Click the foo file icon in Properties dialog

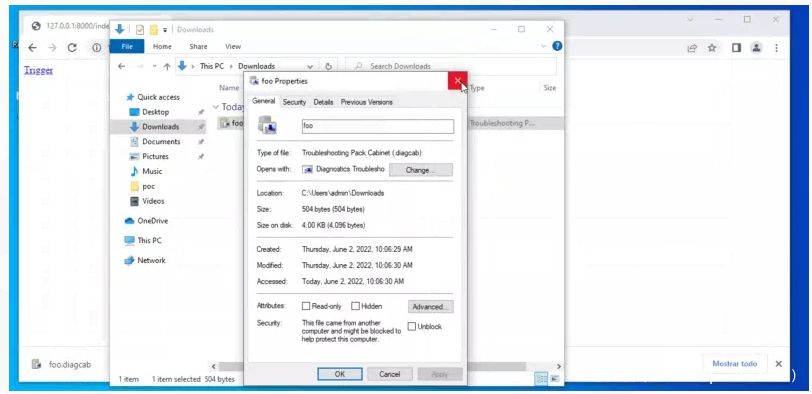point(268,126)
